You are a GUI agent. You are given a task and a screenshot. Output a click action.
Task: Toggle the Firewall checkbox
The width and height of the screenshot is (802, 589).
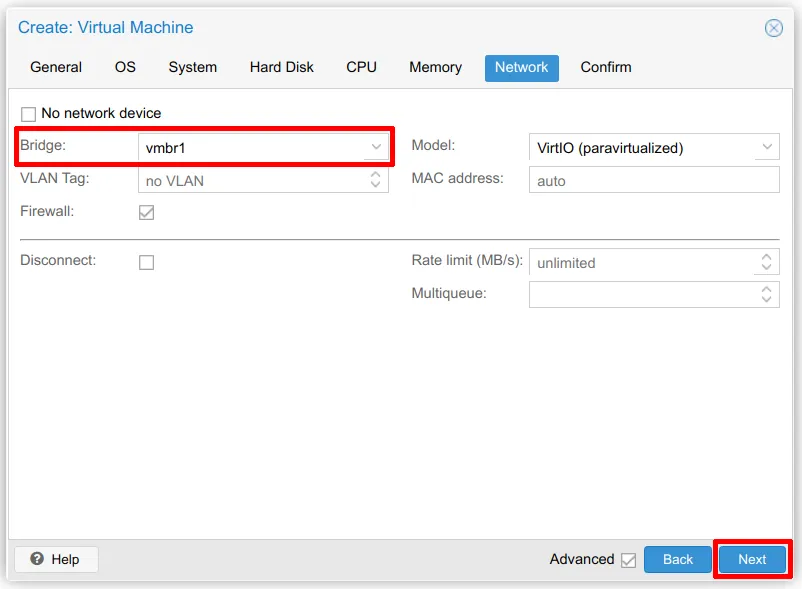146,212
